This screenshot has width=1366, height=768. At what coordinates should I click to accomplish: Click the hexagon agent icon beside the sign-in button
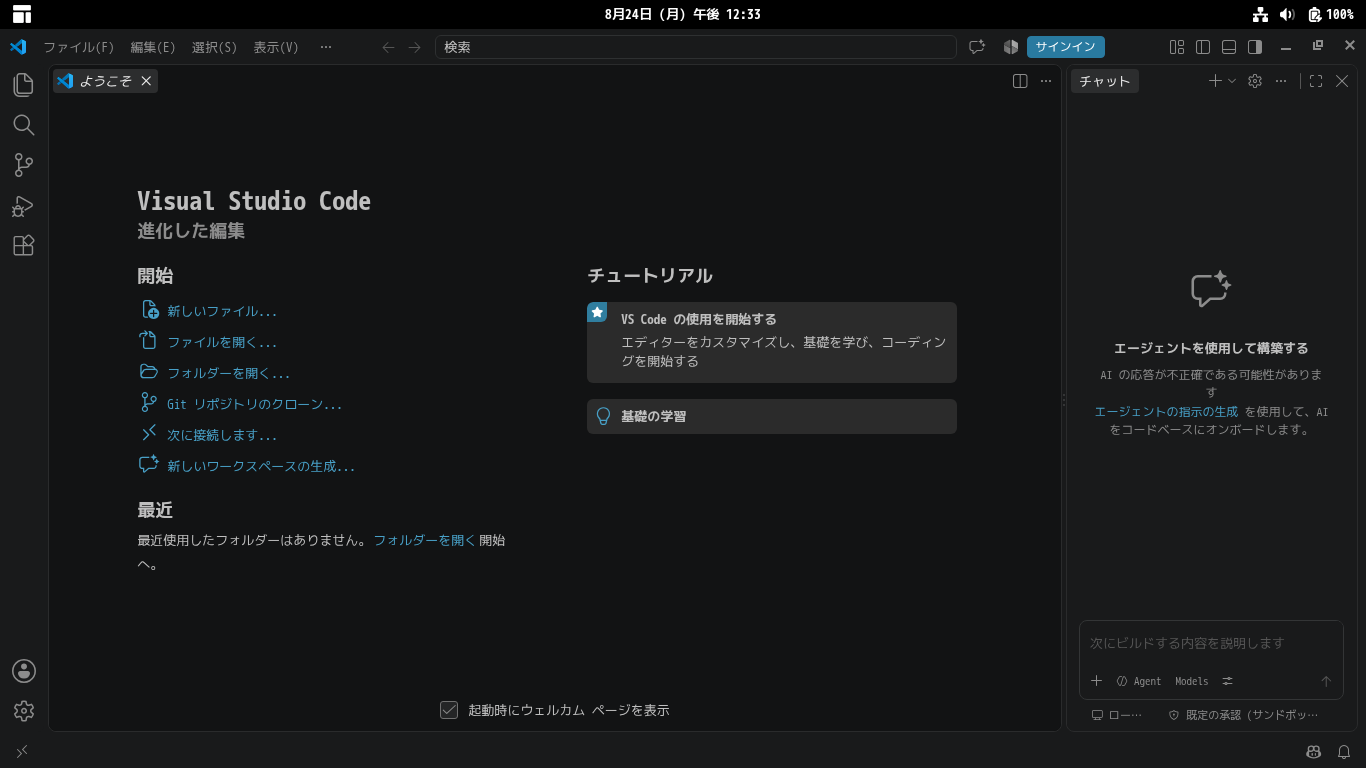[x=1011, y=47]
